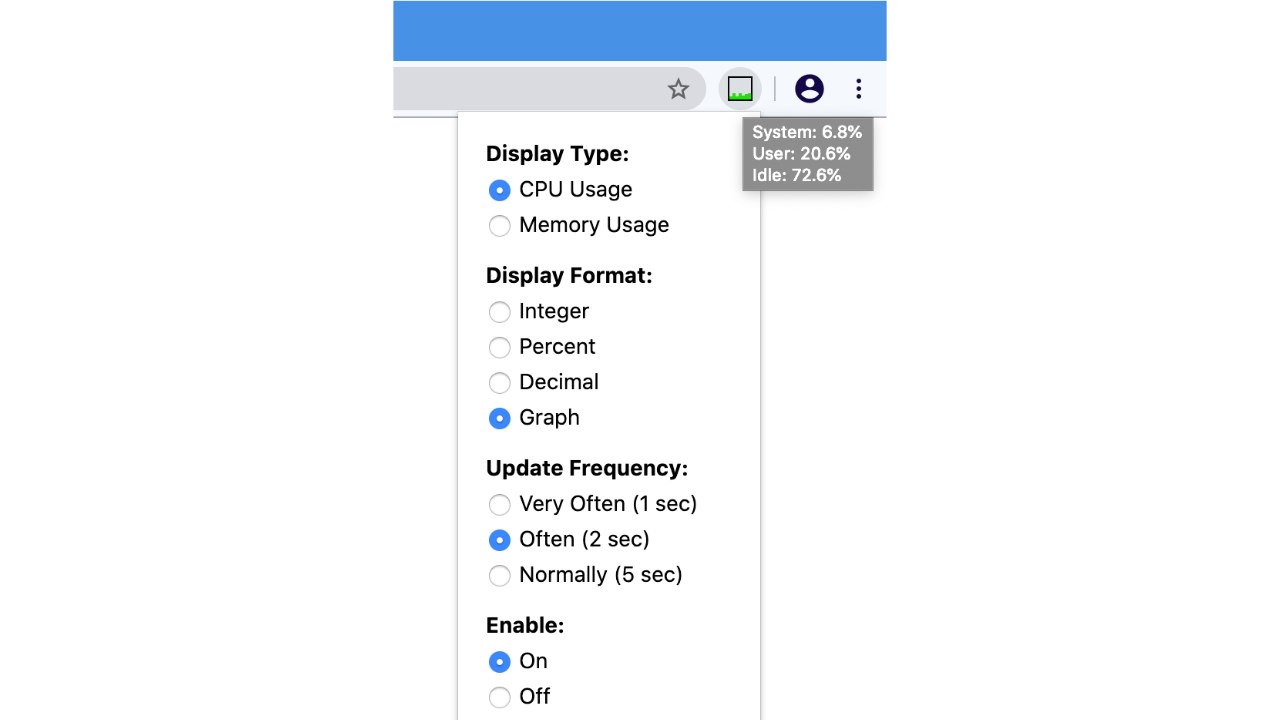Select the CPU Usage radio button
The image size is (1280, 720).
(499, 190)
